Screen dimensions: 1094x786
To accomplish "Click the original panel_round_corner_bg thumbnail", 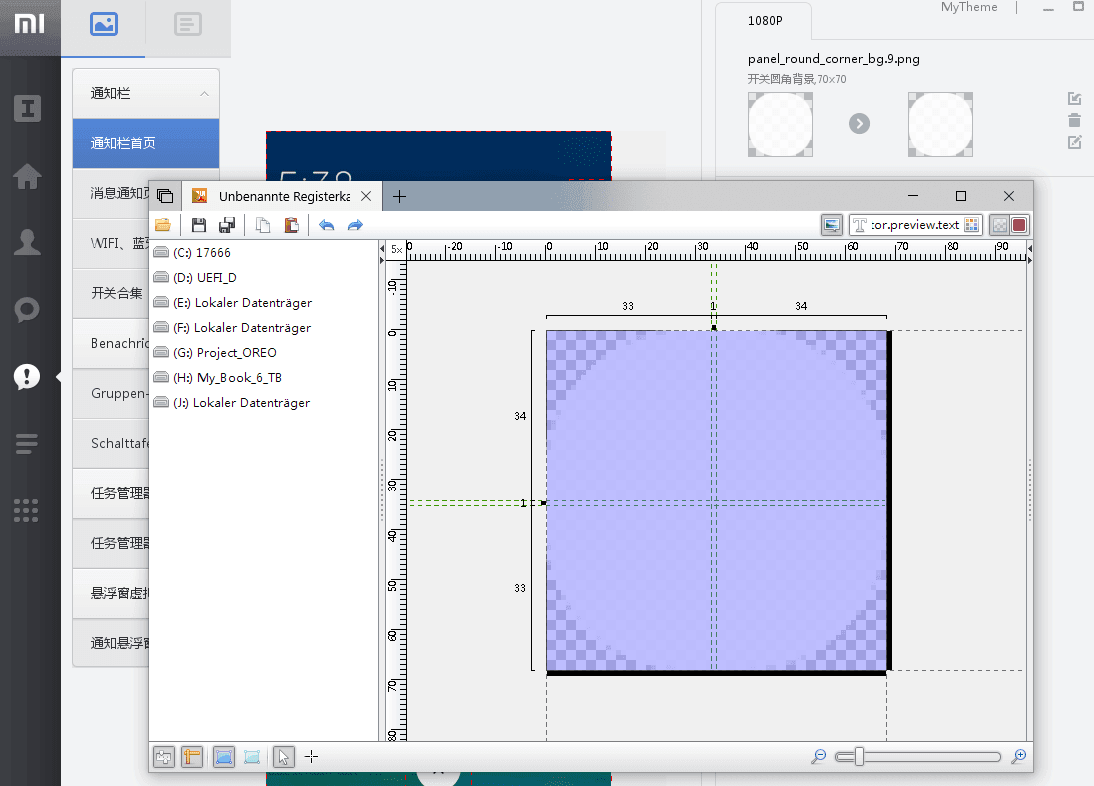I will 780,125.
